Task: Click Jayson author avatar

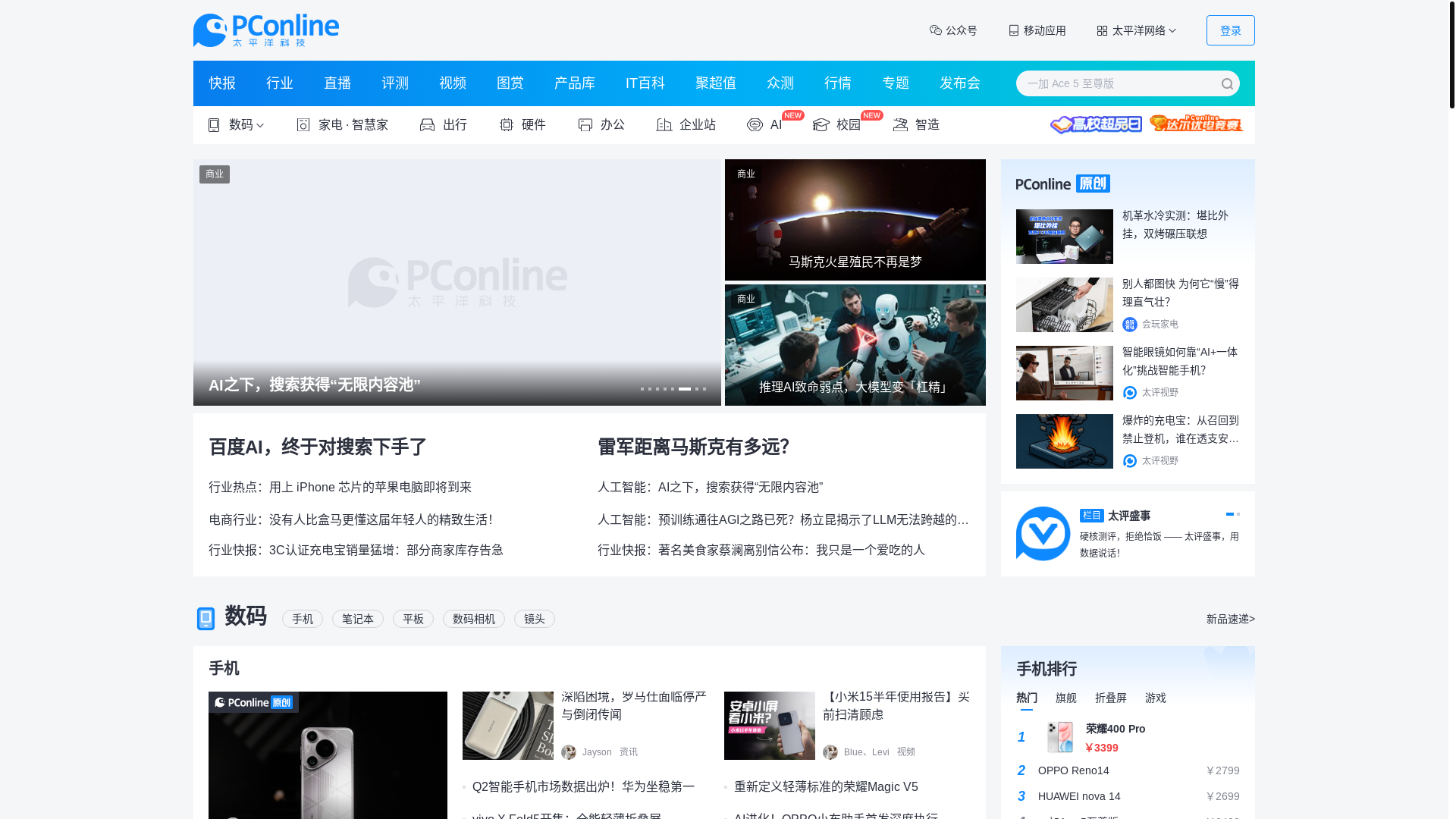Action: tap(568, 752)
